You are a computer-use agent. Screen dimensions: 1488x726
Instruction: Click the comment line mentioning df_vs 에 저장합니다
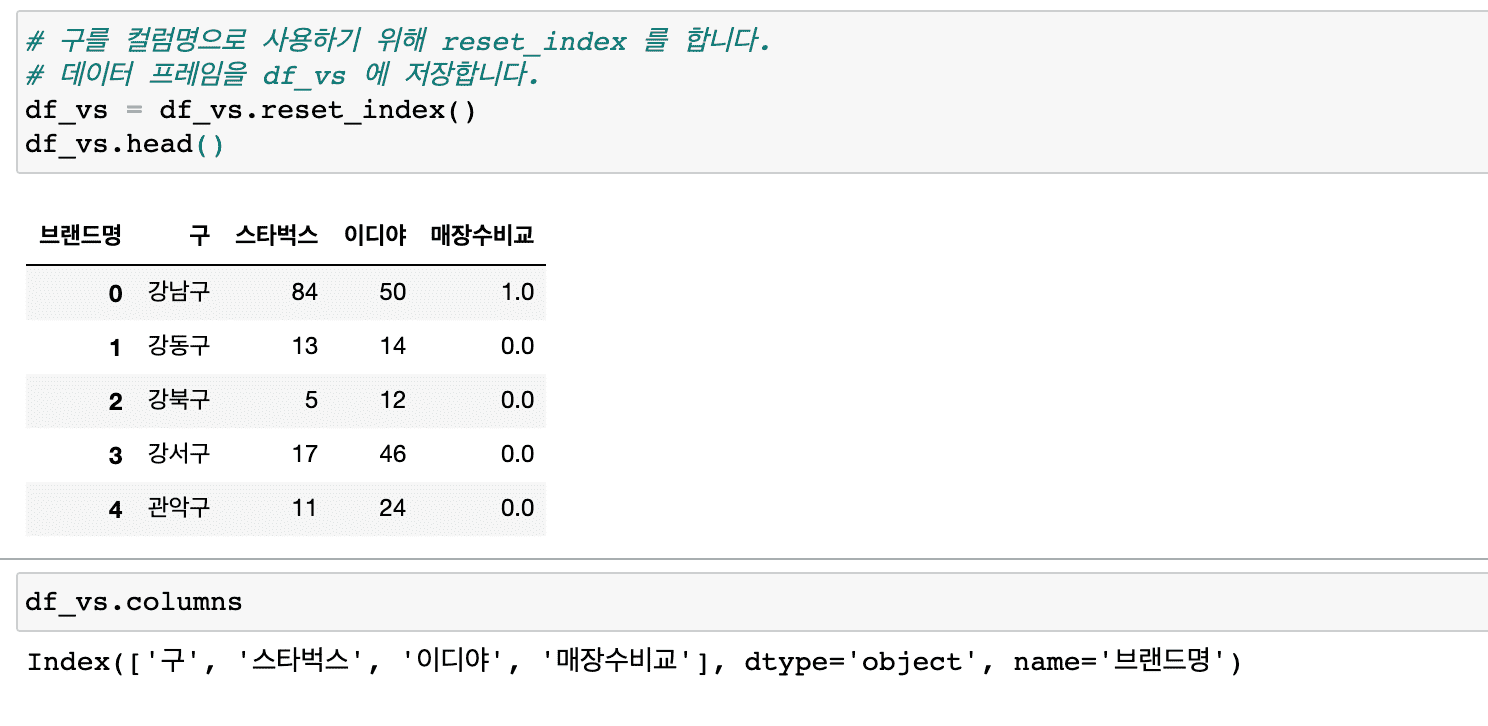pyautogui.click(x=283, y=76)
